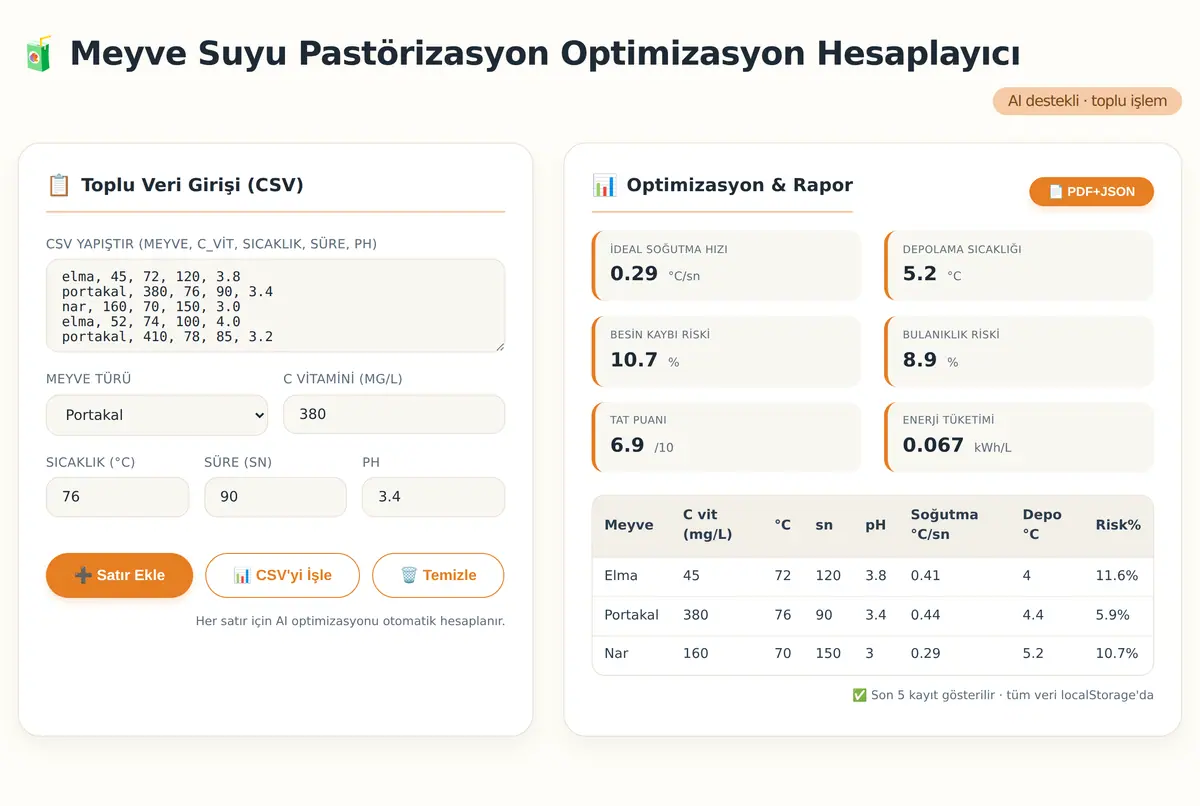Click the Bulanıklık Riski card

click(1019, 352)
